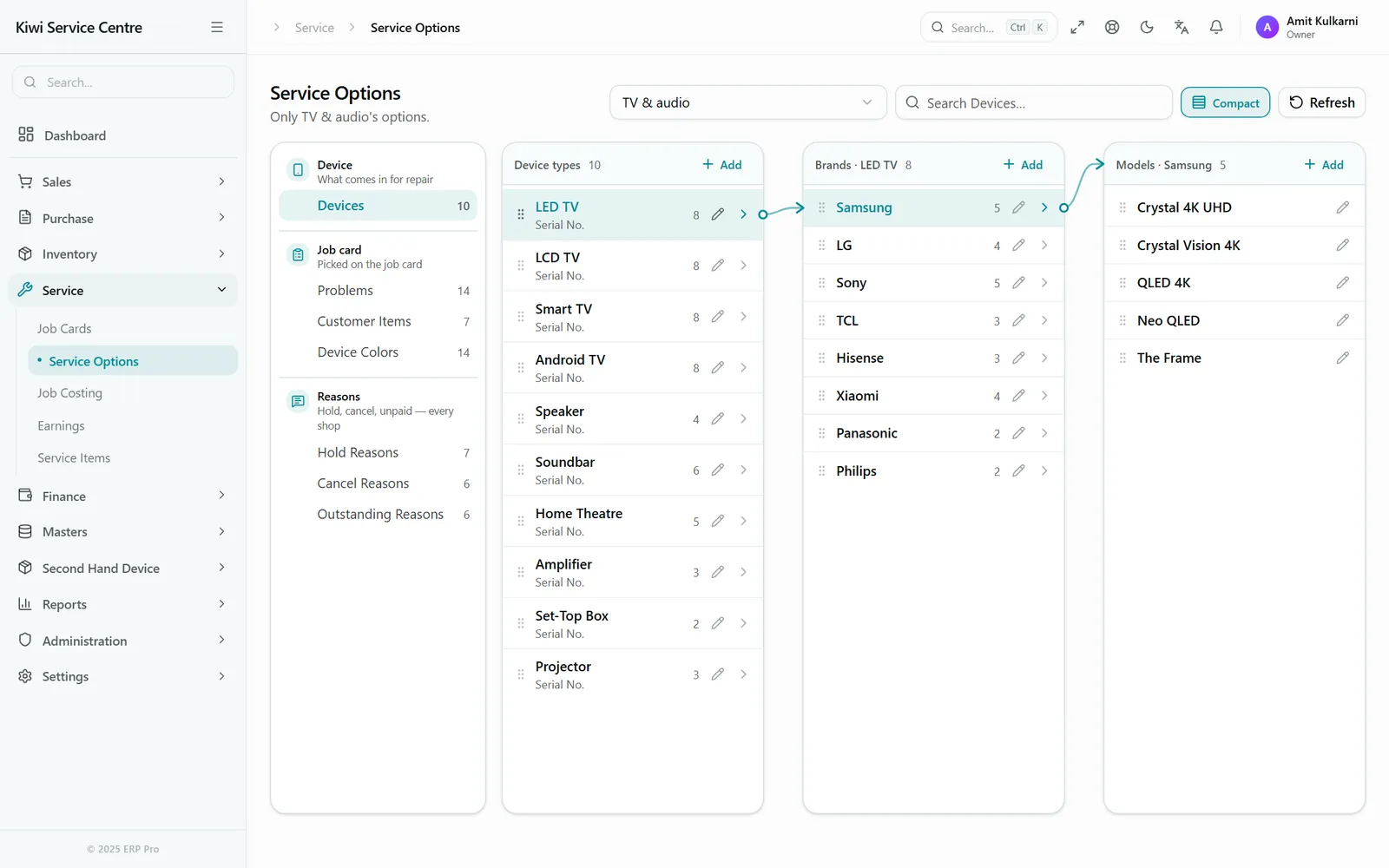The width and height of the screenshot is (1389, 868).
Task: Edit the Samsung brand pencil icon
Action: point(1019,207)
